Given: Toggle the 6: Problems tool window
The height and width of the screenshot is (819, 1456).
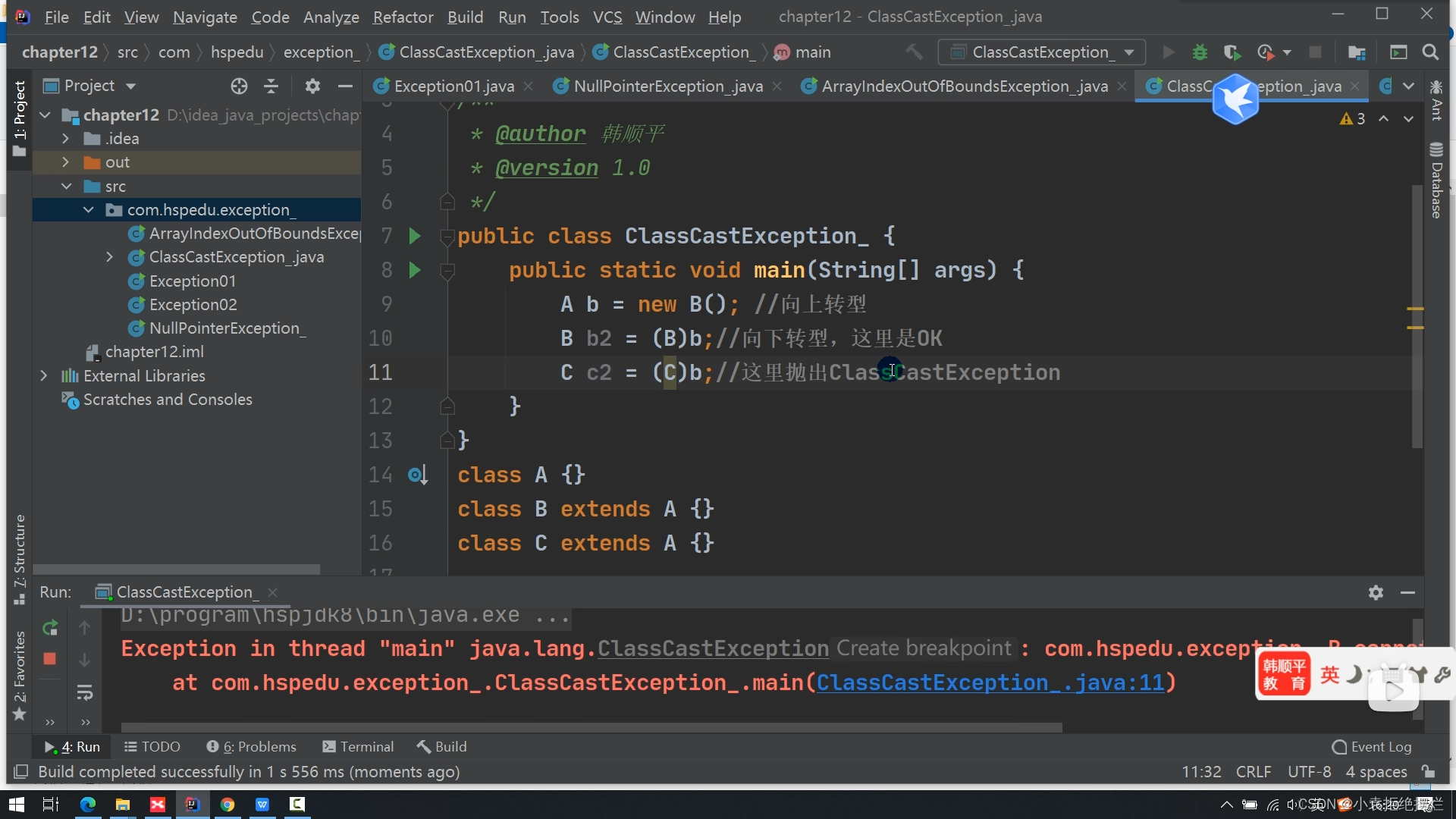Looking at the screenshot, I should pos(251,747).
